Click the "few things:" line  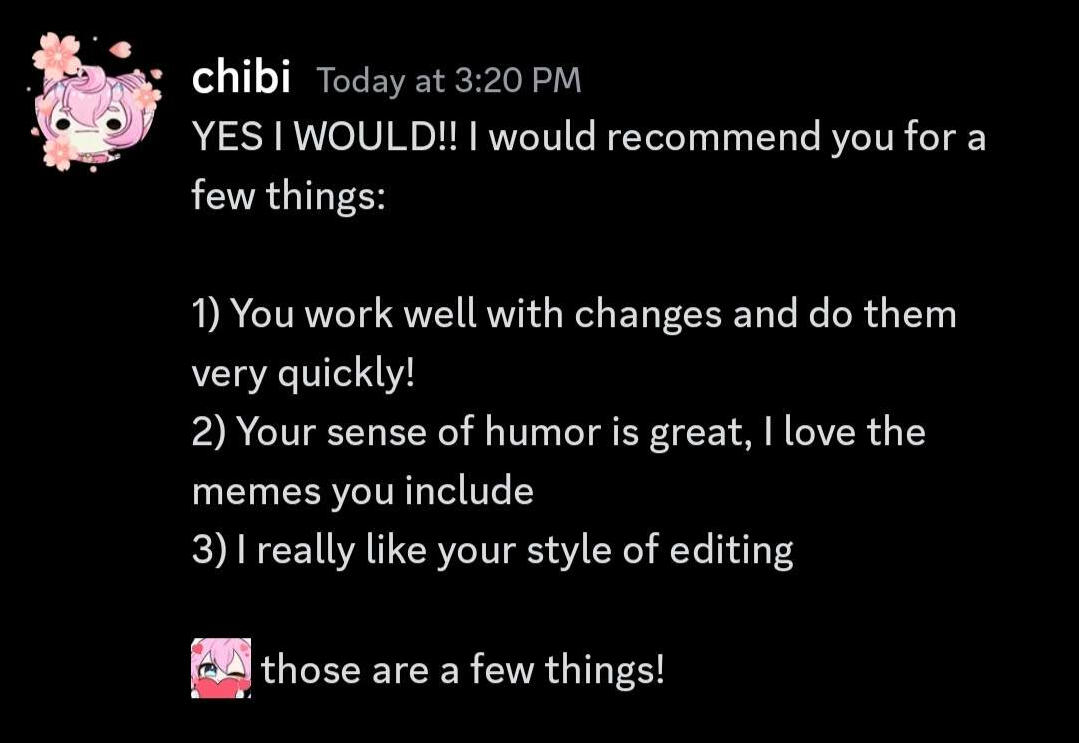(288, 196)
